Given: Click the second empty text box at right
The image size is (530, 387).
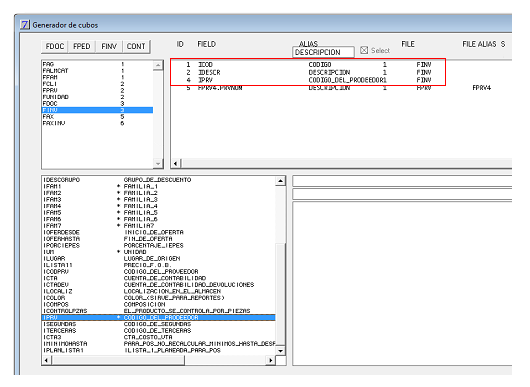Looking at the screenshot, I should click(402, 194).
